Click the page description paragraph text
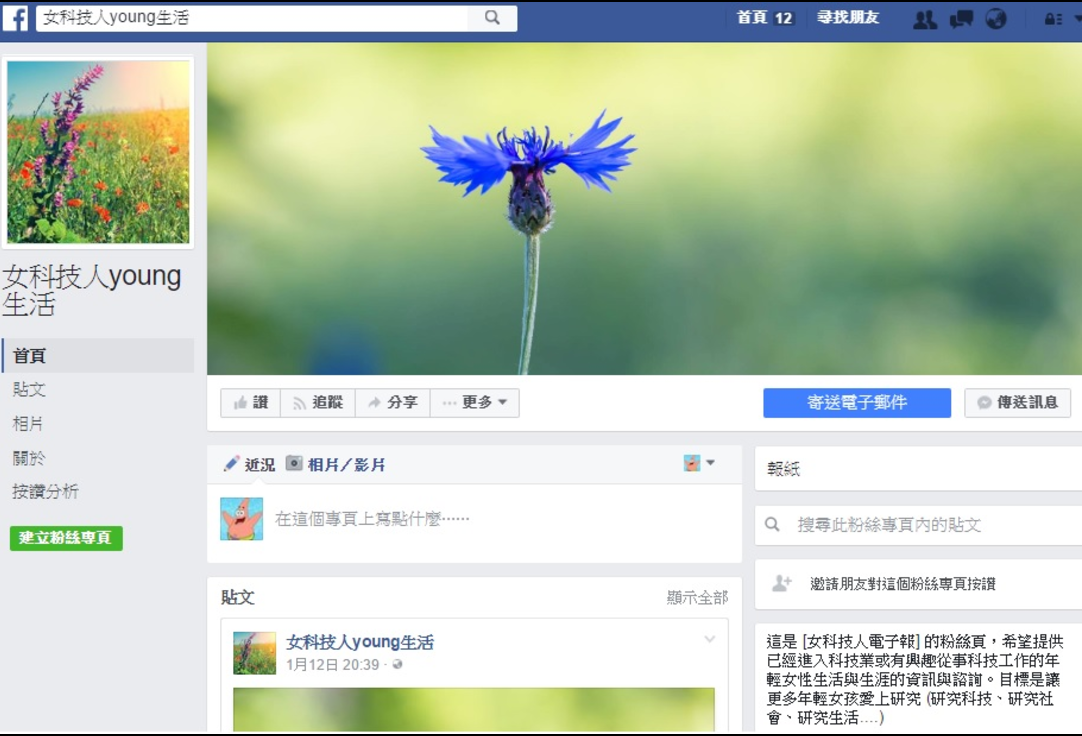Image resolution: width=1082 pixels, height=736 pixels. tap(915, 679)
